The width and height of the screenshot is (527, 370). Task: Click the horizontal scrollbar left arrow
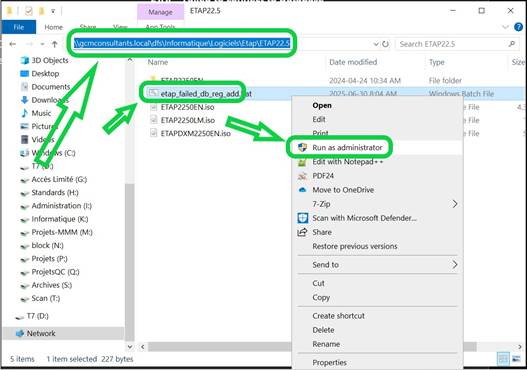pyautogui.click(x=143, y=346)
